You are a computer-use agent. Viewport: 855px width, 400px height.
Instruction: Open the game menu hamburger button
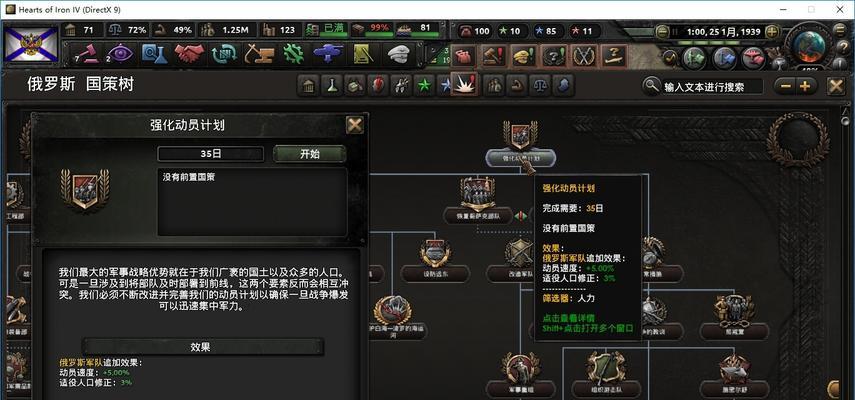pyautogui.click(x=841, y=30)
